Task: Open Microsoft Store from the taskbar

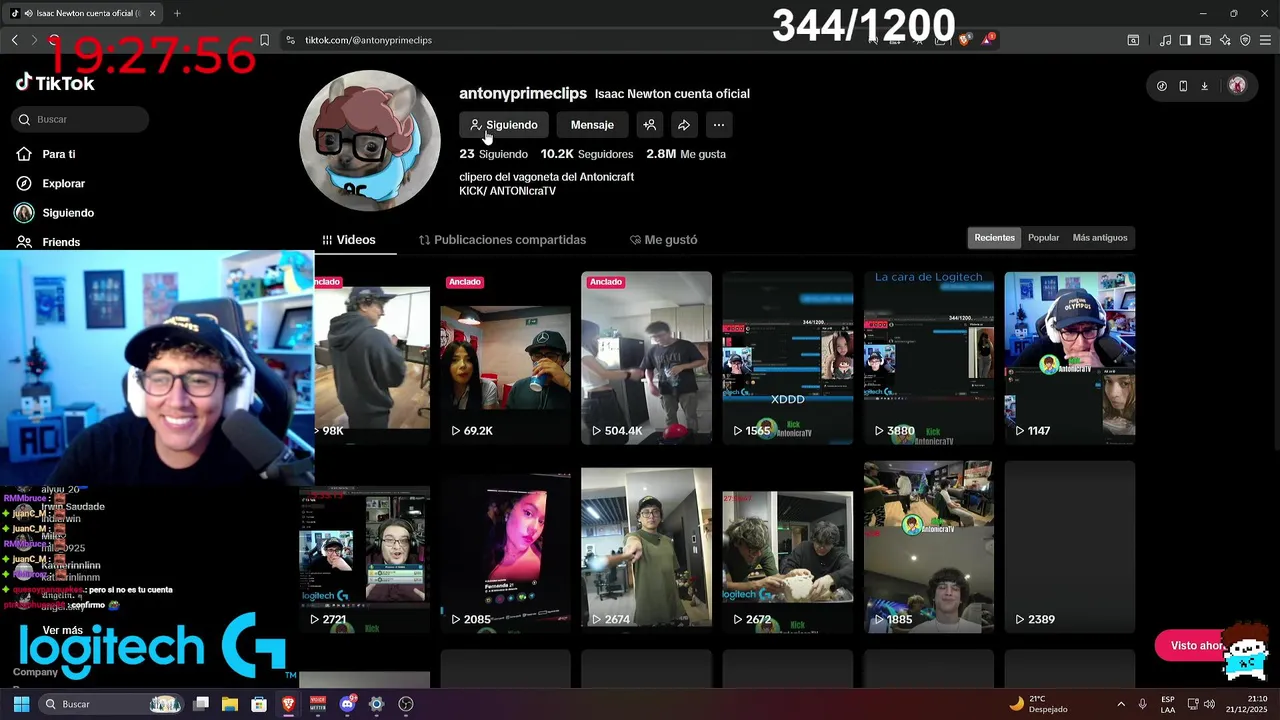Action: click(x=259, y=704)
